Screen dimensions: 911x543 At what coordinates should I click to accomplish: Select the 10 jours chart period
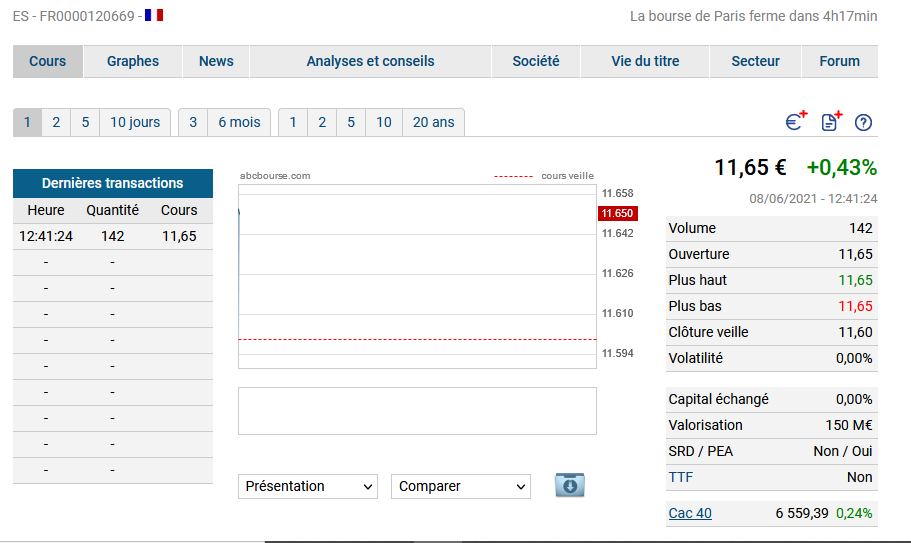[135, 123]
